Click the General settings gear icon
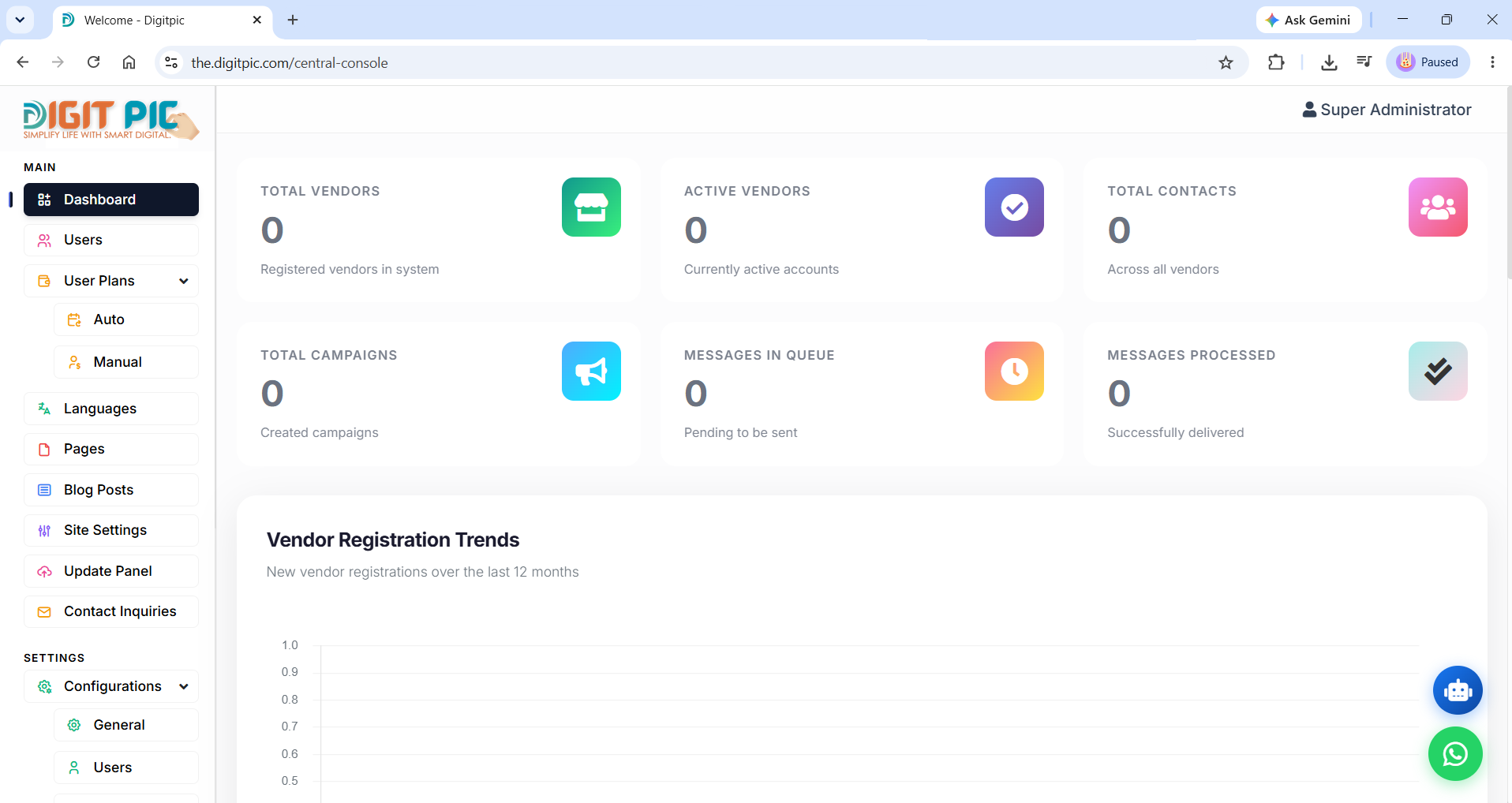 click(74, 725)
